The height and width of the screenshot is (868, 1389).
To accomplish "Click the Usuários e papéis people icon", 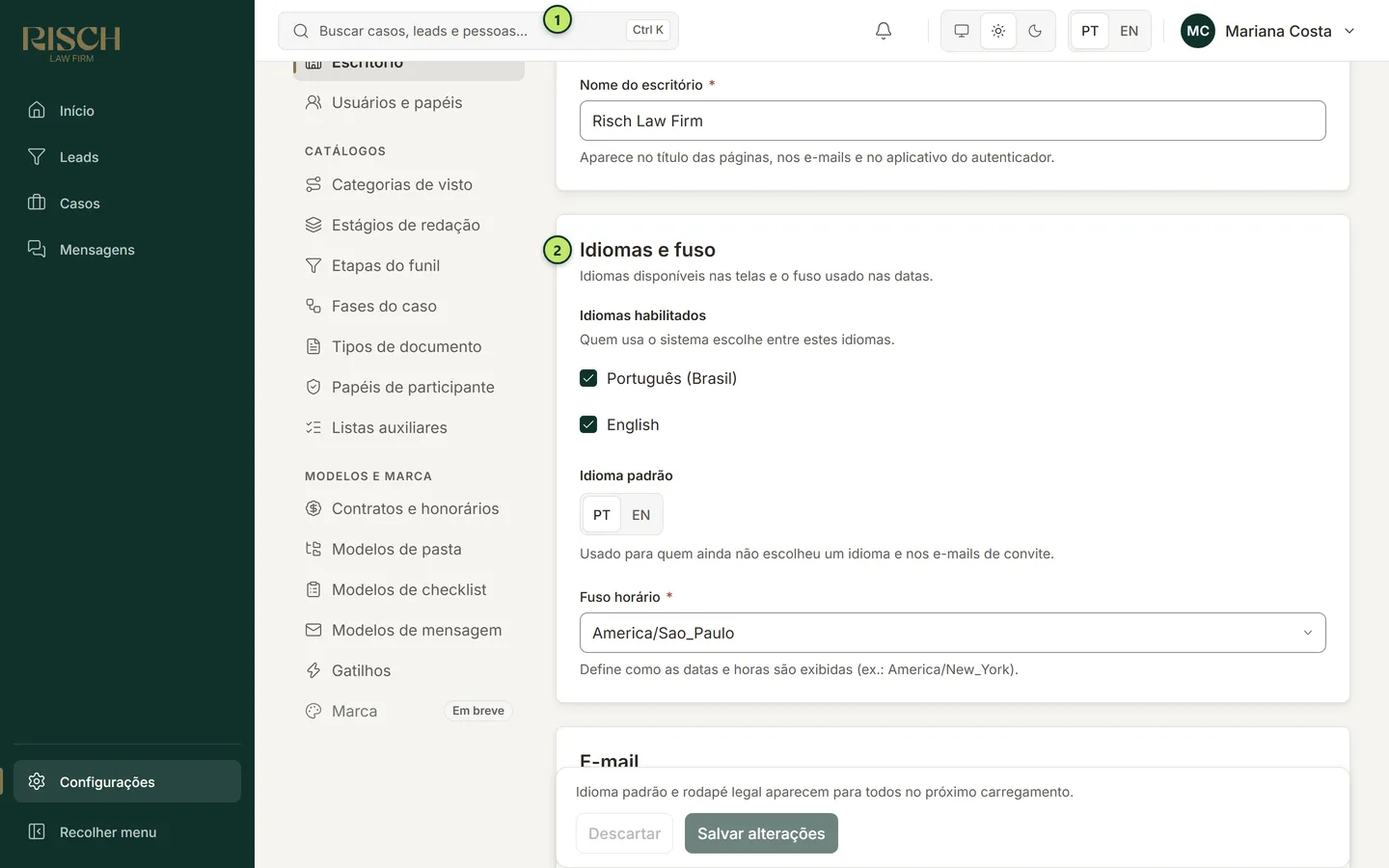I will coord(313,102).
